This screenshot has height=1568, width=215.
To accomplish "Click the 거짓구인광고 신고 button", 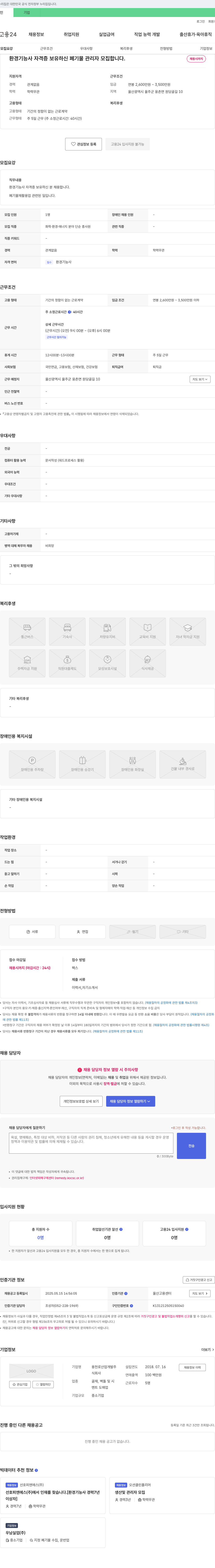I will pos(199,1280).
